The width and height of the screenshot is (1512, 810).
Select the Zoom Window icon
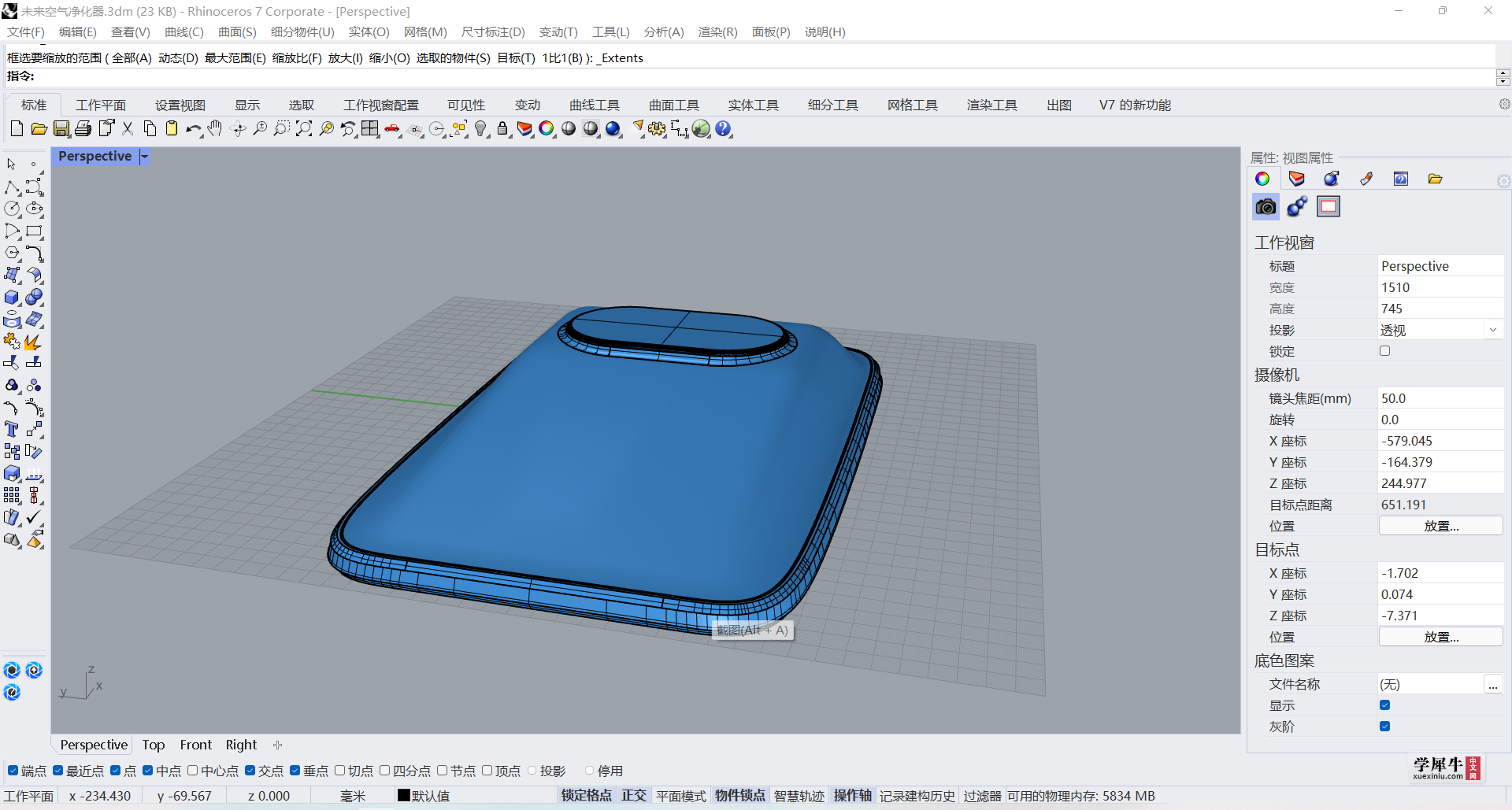pos(282,128)
